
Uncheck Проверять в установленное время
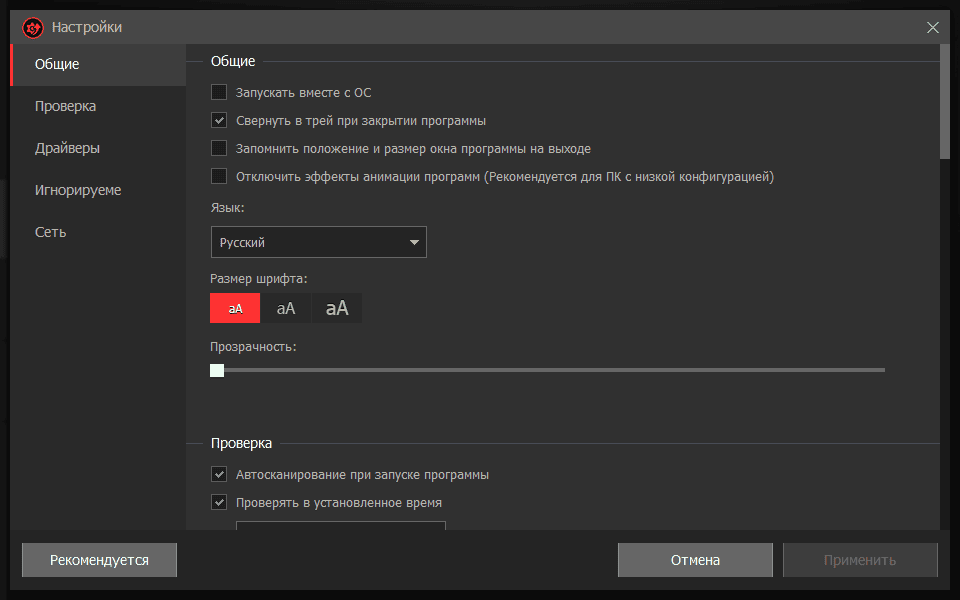click(219, 503)
